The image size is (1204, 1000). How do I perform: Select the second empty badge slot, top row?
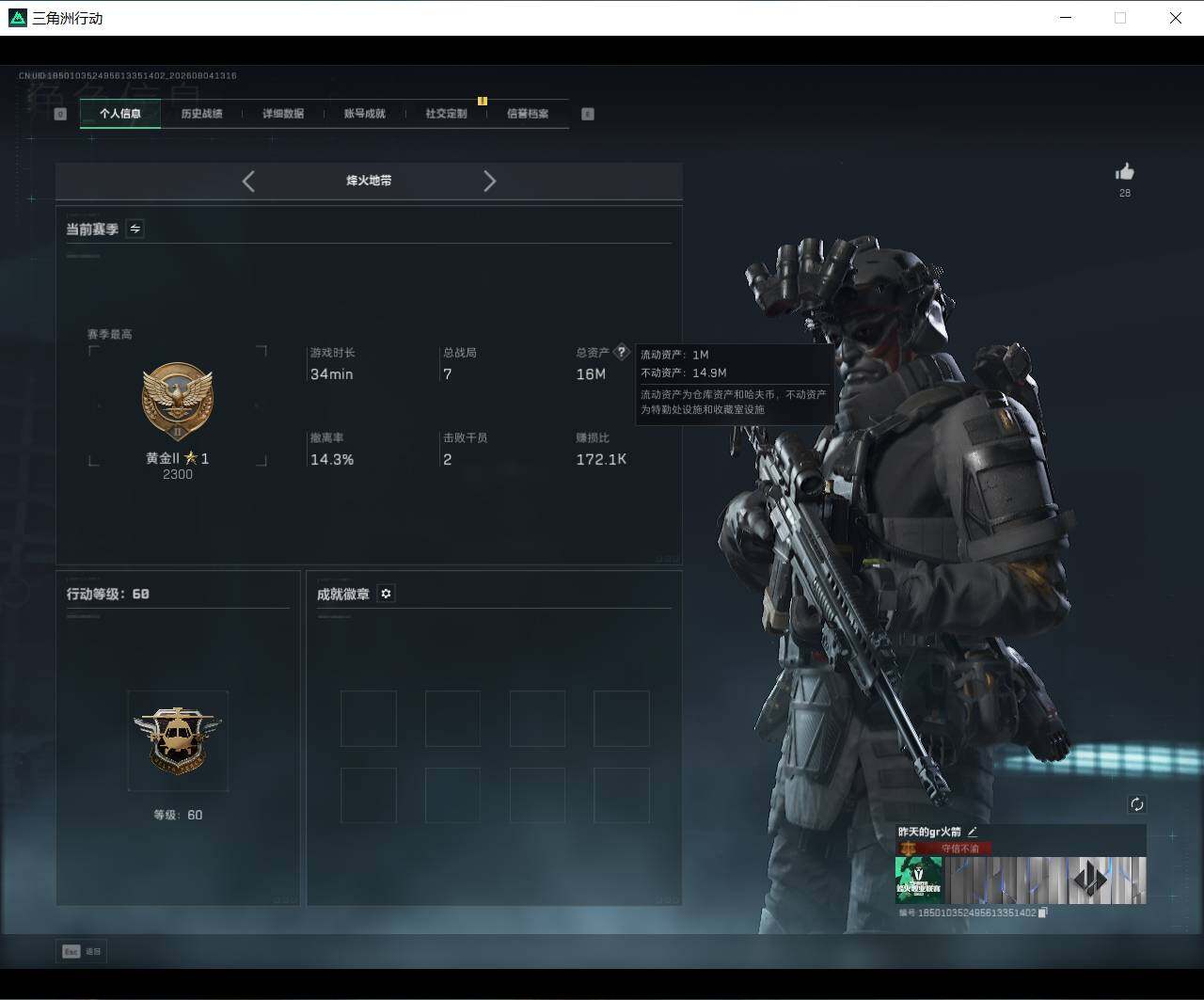(x=452, y=719)
